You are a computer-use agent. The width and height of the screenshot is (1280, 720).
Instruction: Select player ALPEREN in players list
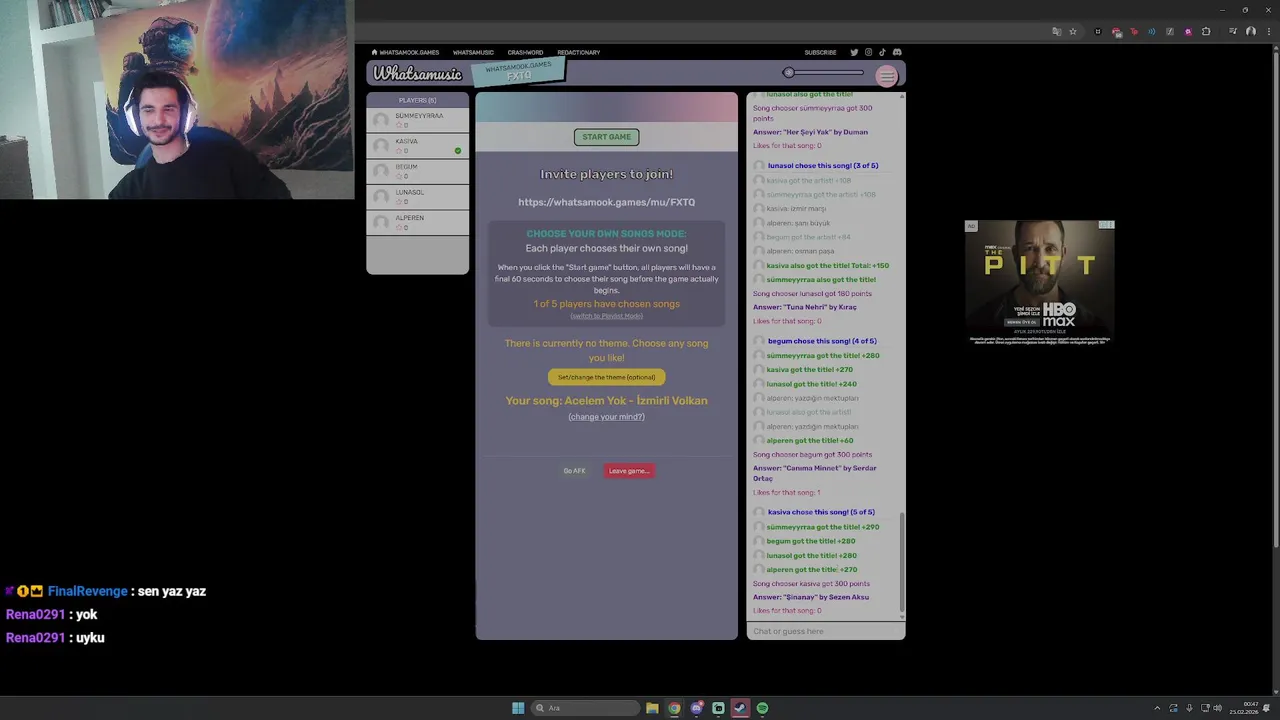(417, 222)
